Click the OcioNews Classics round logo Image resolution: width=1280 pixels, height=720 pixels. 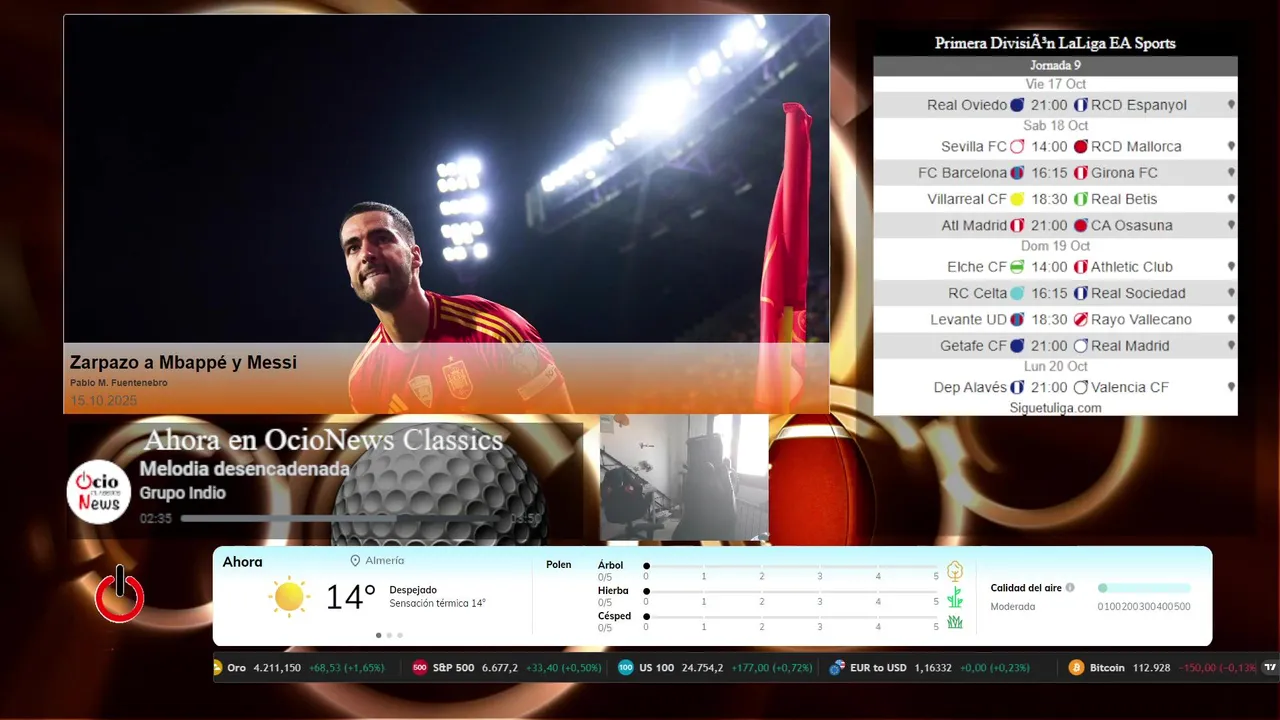99,492
